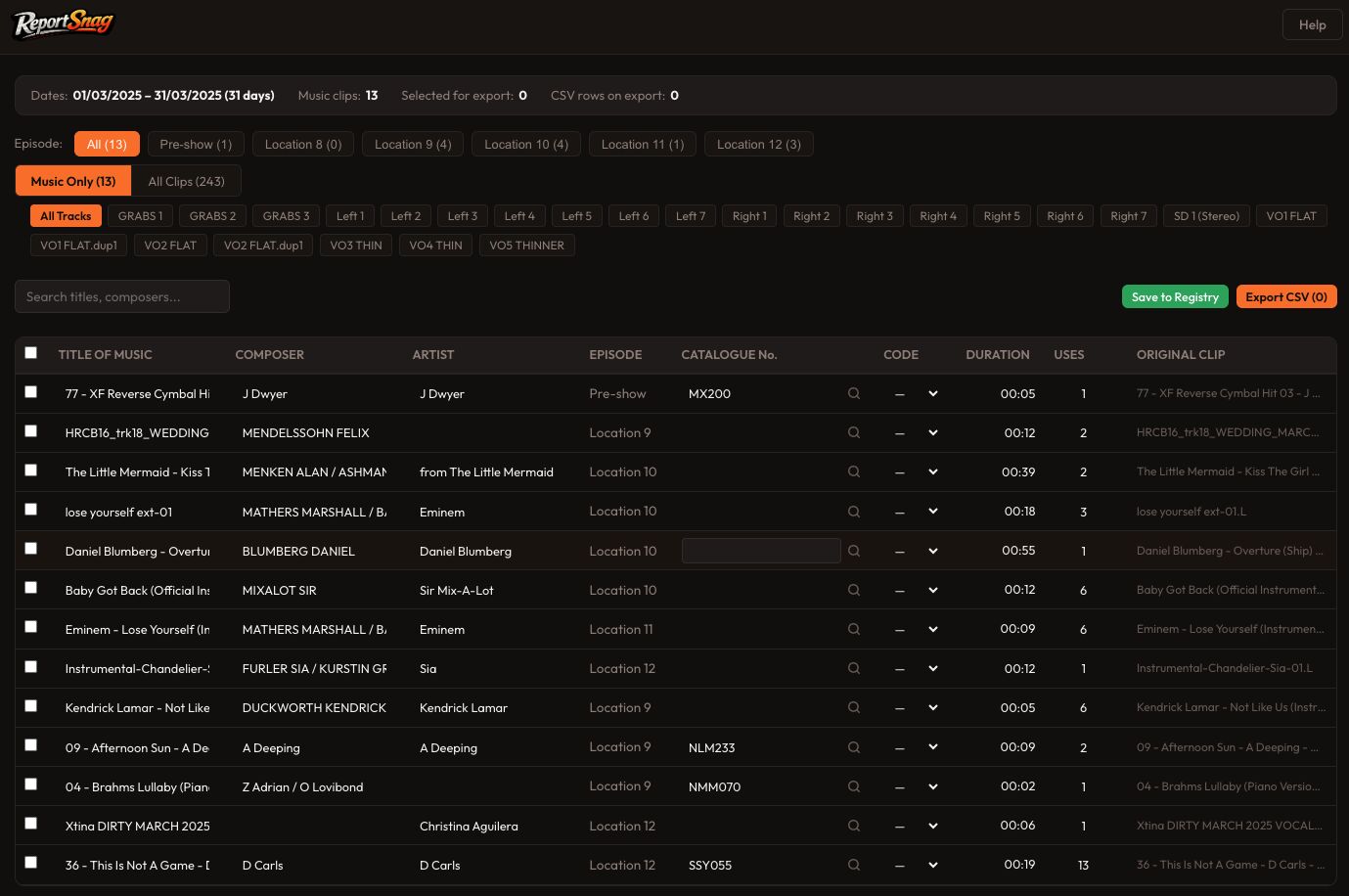
Task: Click catalogue search icon for HRCB16_trk18_WEDDING row
Action: (854, 432)
